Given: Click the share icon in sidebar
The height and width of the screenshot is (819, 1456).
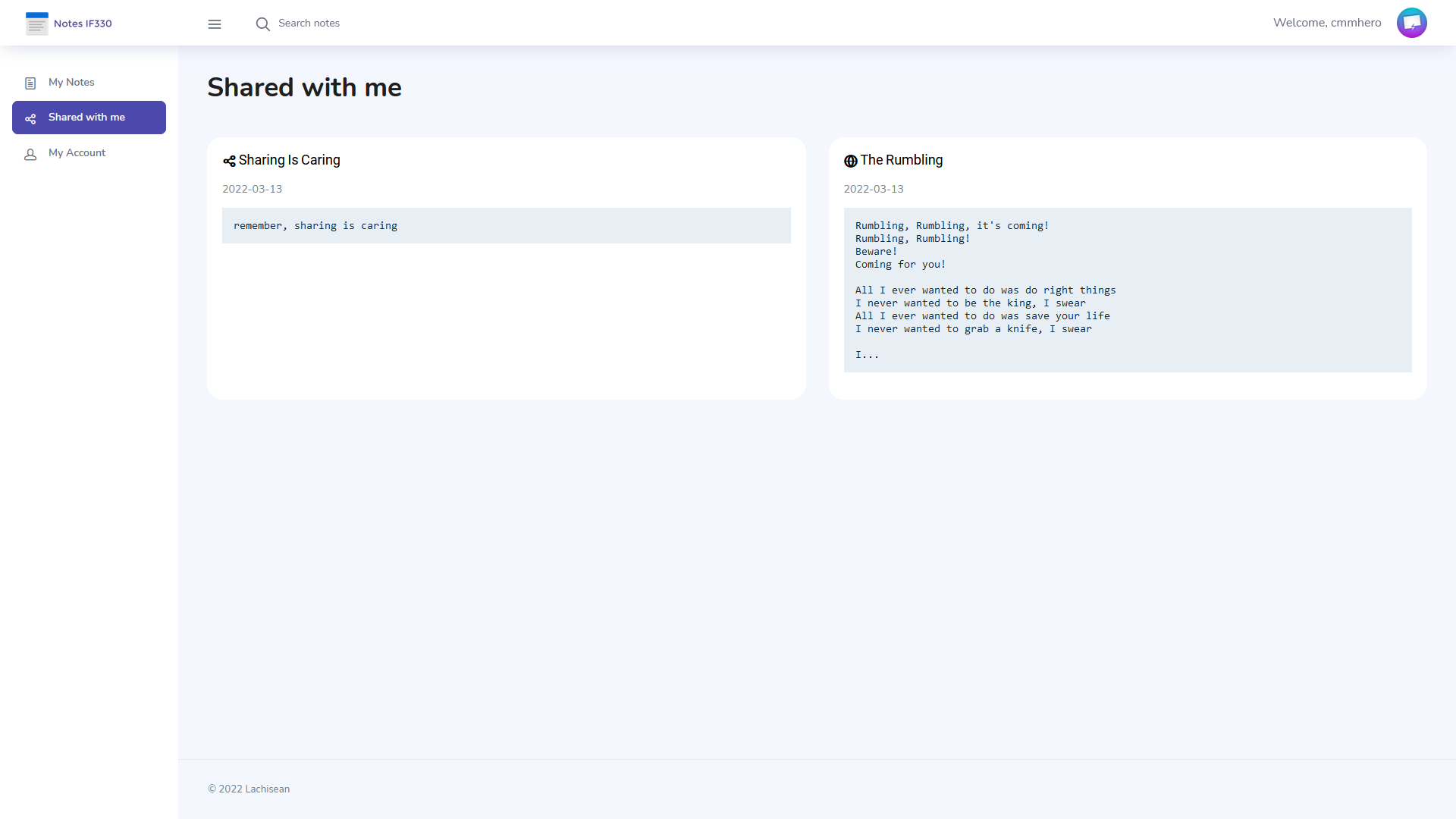Looking at the screenshot, I should [30, 118].
